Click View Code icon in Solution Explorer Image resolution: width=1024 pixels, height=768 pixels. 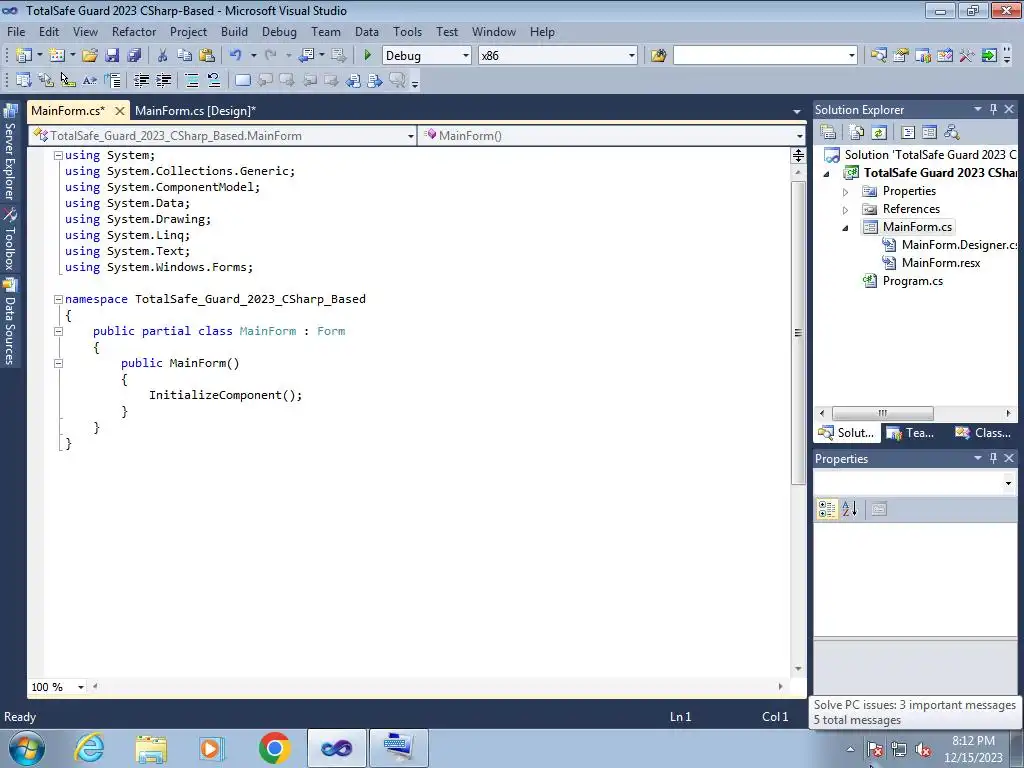[908, 133]
